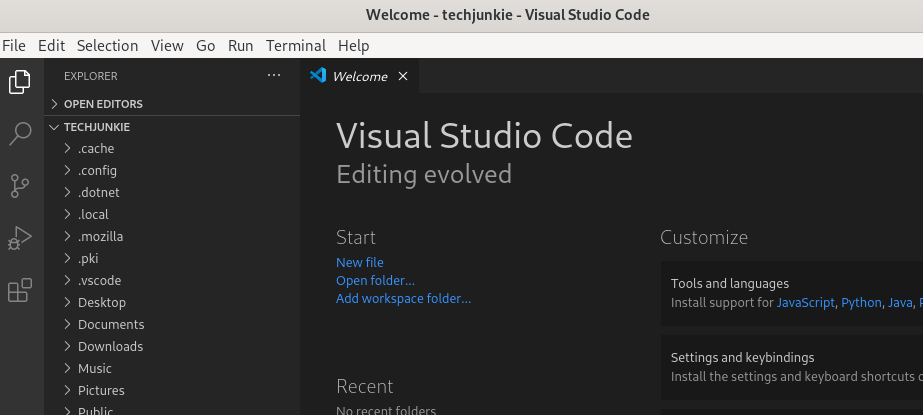923x415 pixels.
Task: Select the Downloads folder in tree
Action: (x=110, y=346)
